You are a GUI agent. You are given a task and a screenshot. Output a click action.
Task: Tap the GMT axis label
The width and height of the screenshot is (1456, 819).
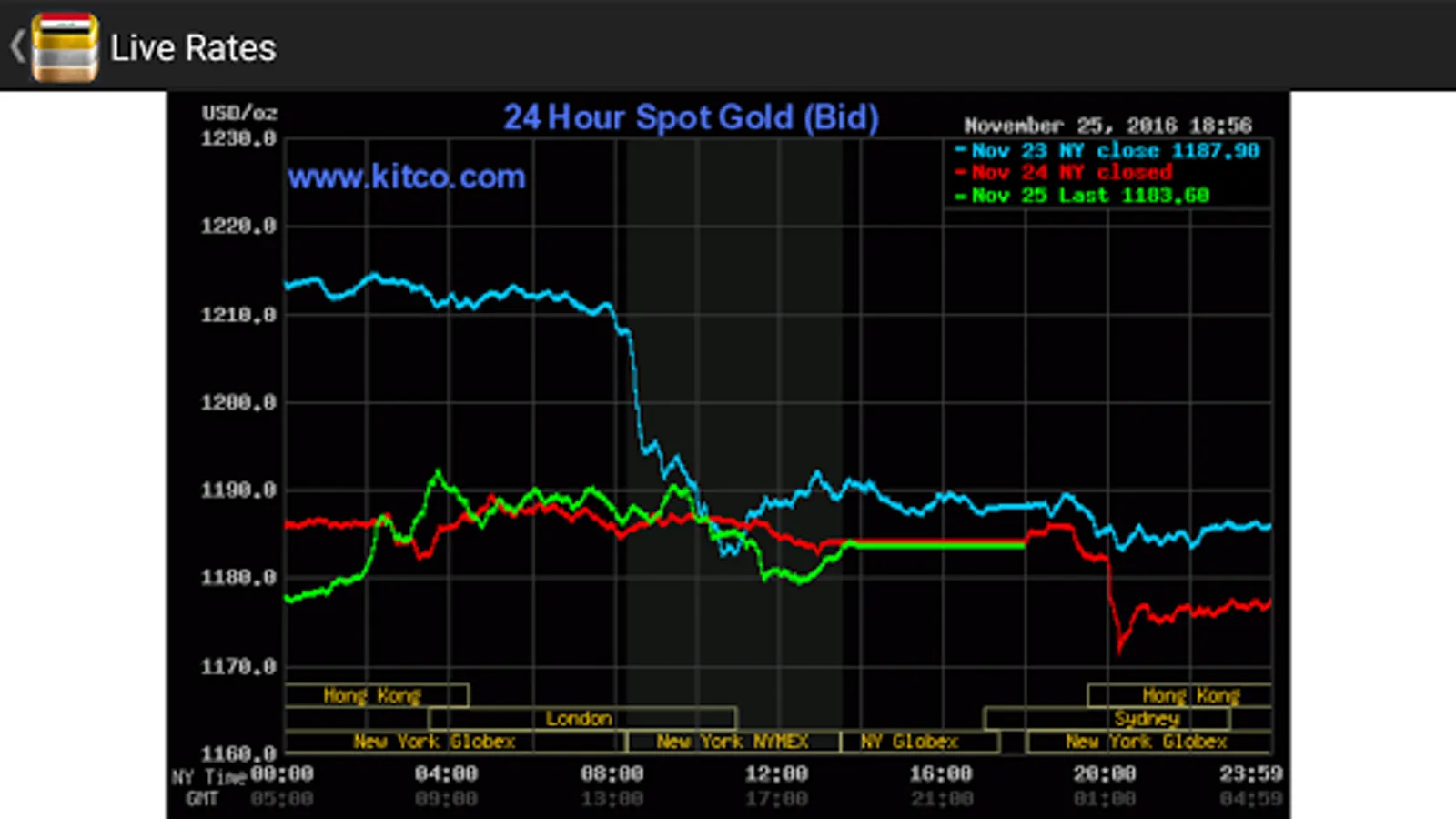(x=202, y=799)
